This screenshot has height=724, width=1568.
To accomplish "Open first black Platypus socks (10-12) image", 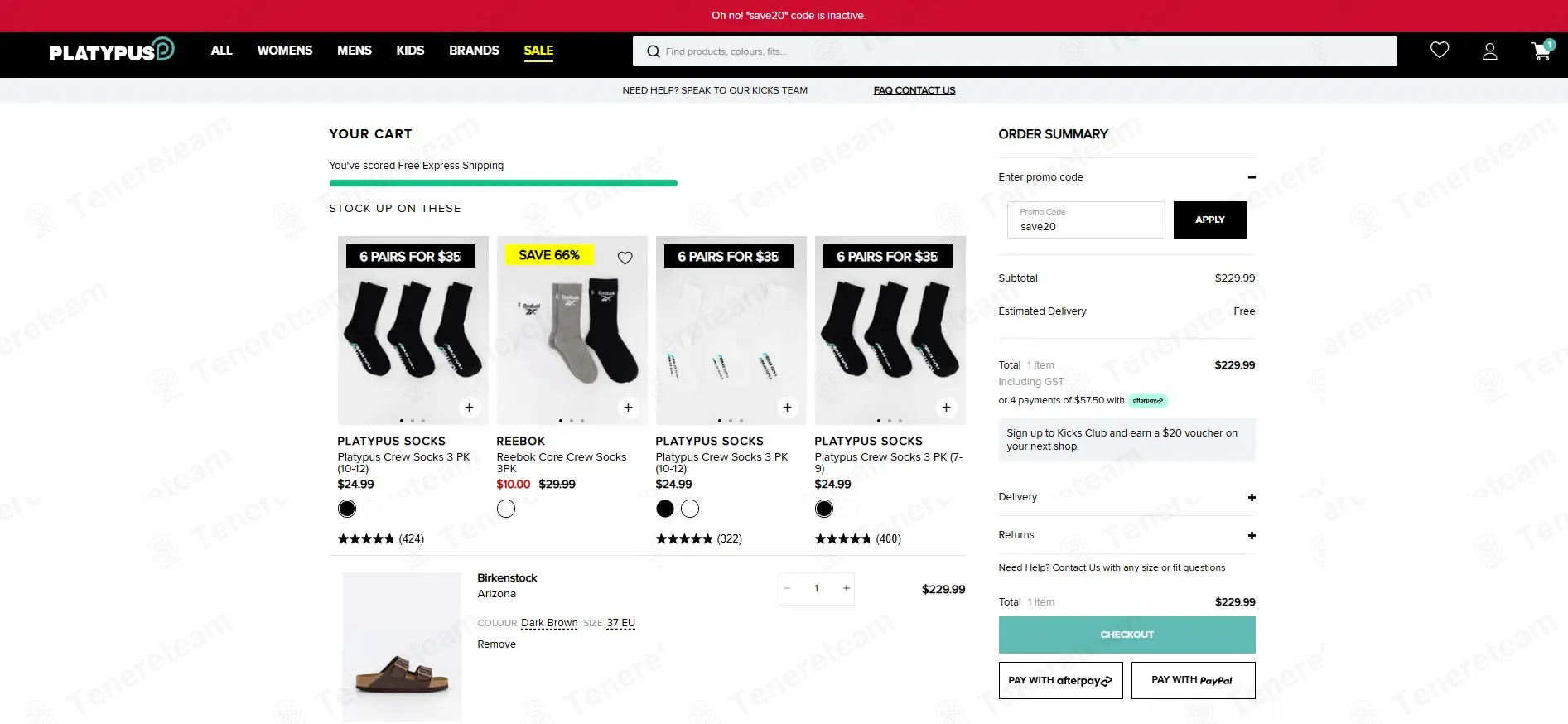I will pyautogui.click(x=413, y=331).
